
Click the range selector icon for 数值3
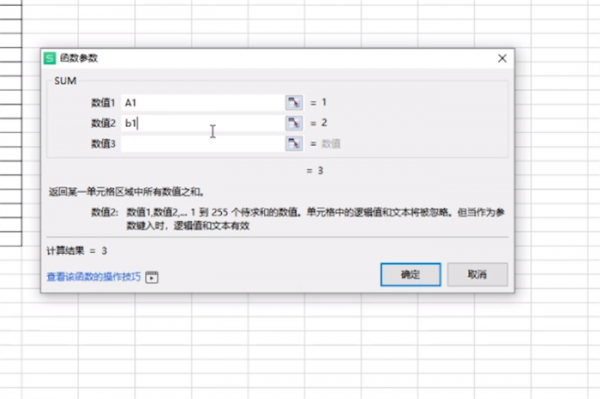point(294,144)
